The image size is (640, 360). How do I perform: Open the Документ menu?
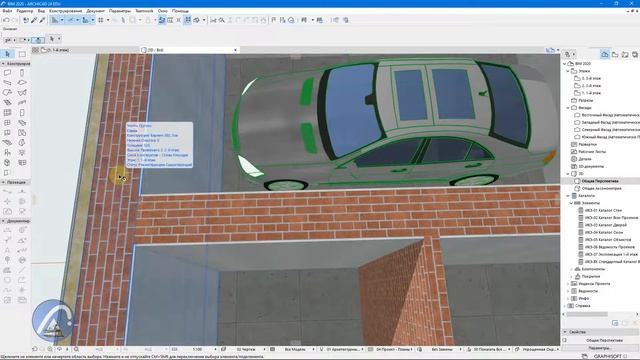click(96, 11)
